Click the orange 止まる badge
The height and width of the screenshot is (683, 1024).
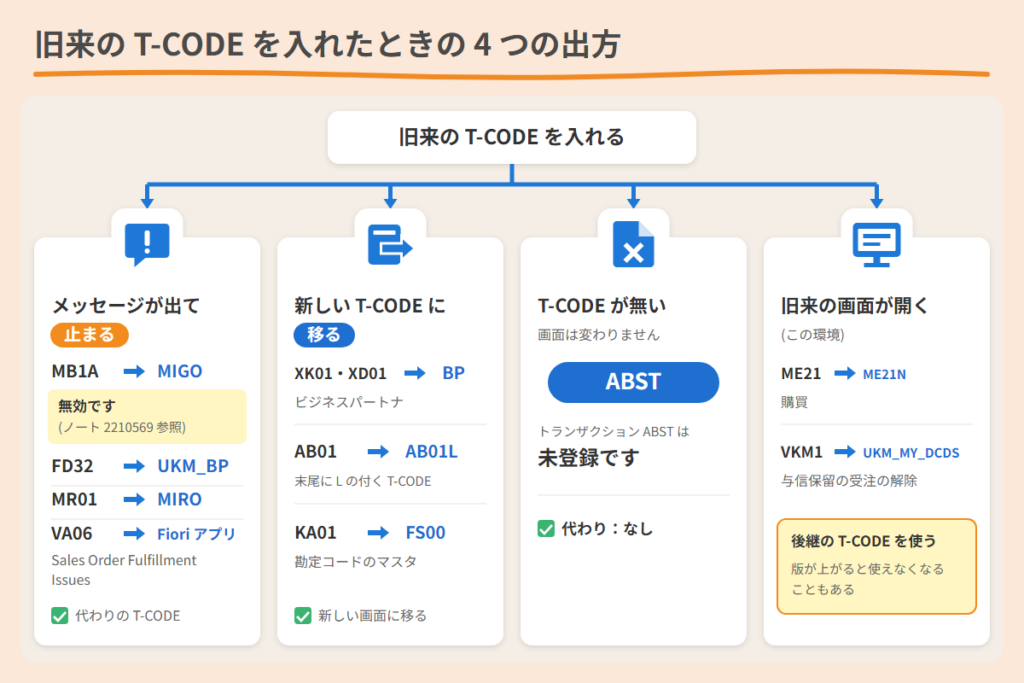pyautogui.click(x=89, y=335)
